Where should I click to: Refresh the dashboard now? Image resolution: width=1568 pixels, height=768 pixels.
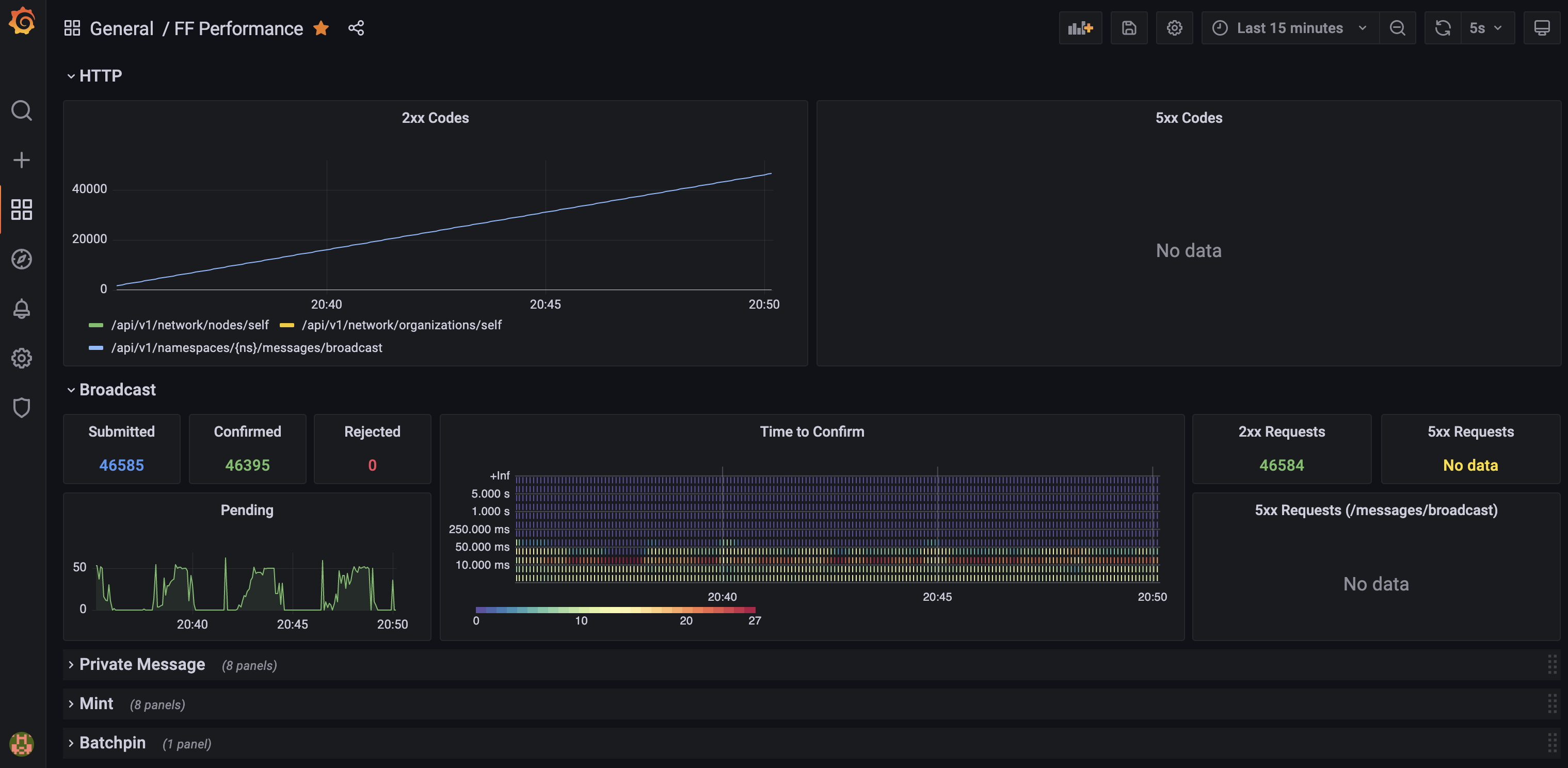click(x=1443, y=28)
